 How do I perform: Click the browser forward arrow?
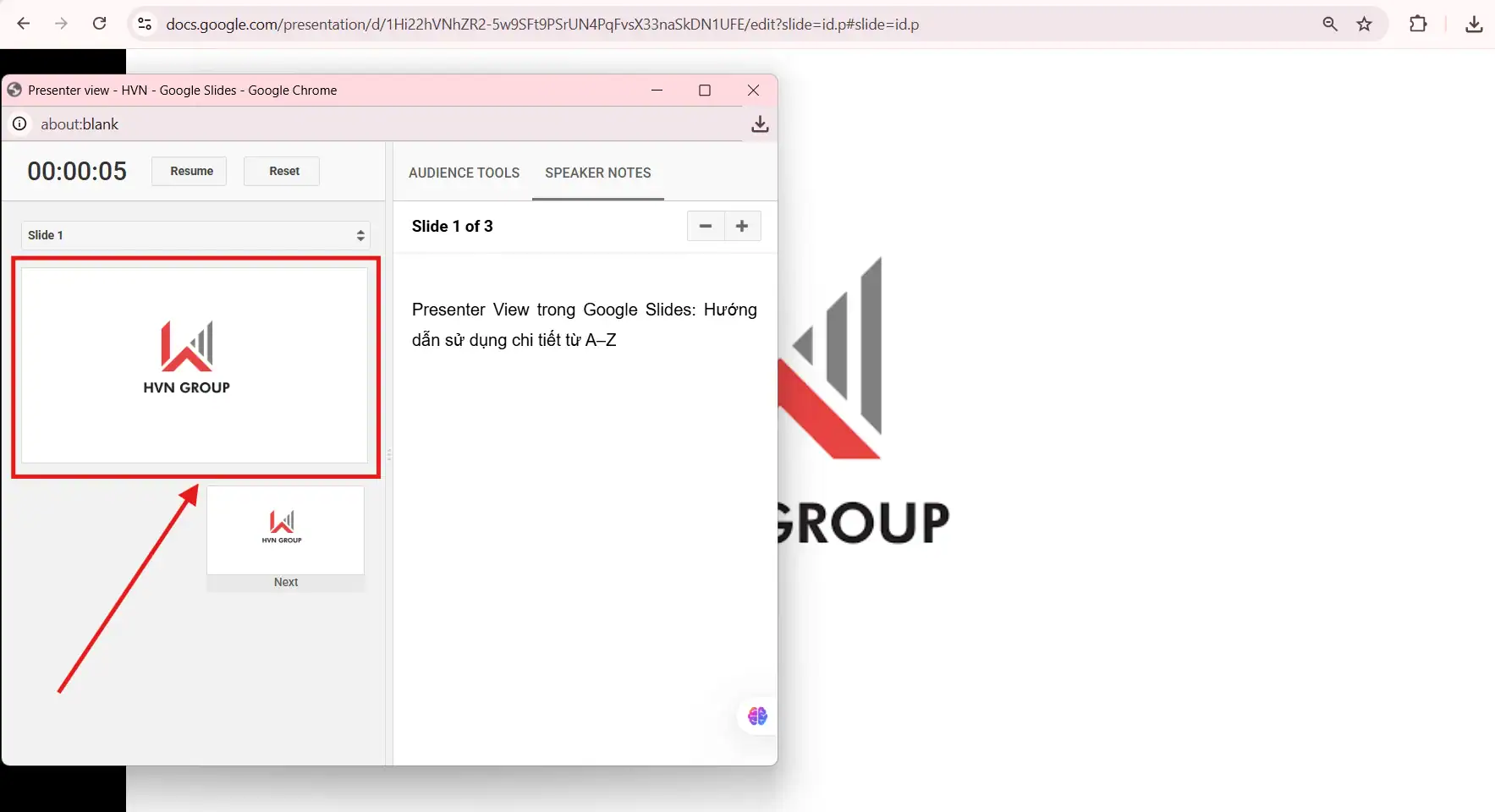[x=61, y=24]
